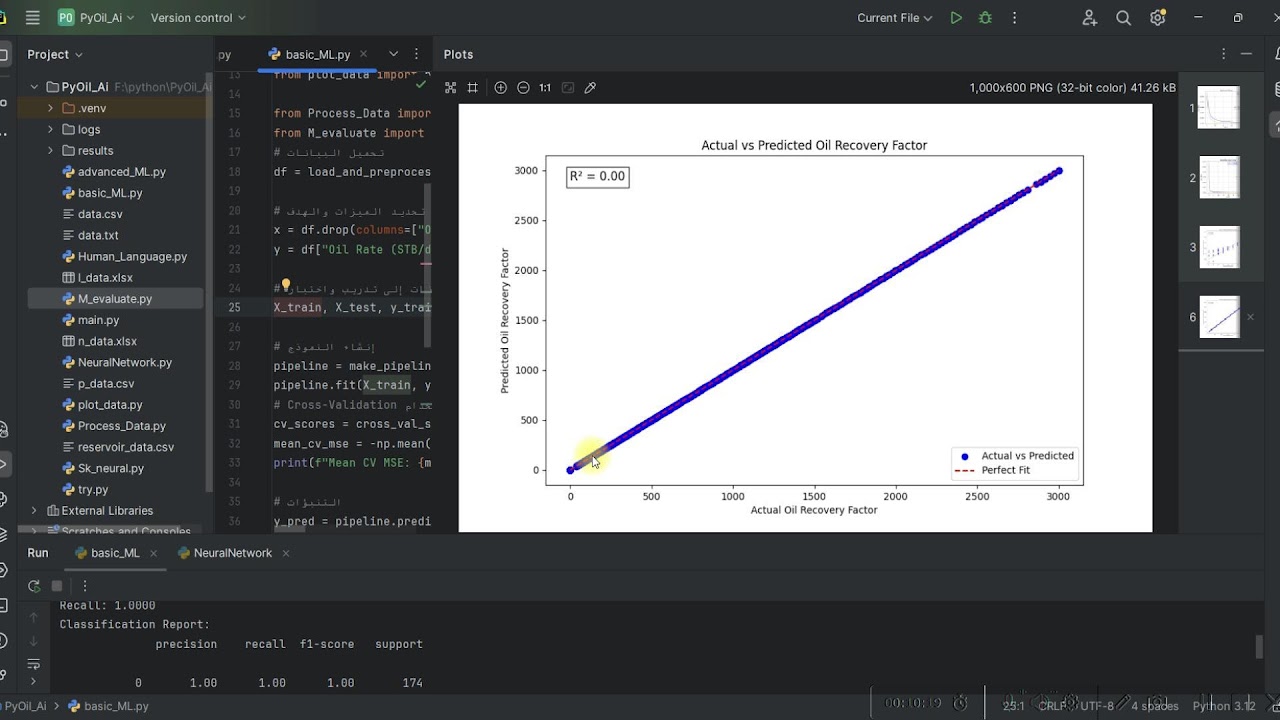Open more run actions menu in title bar
This screenshot has width=1280, height=720.
click(1015, 18)
